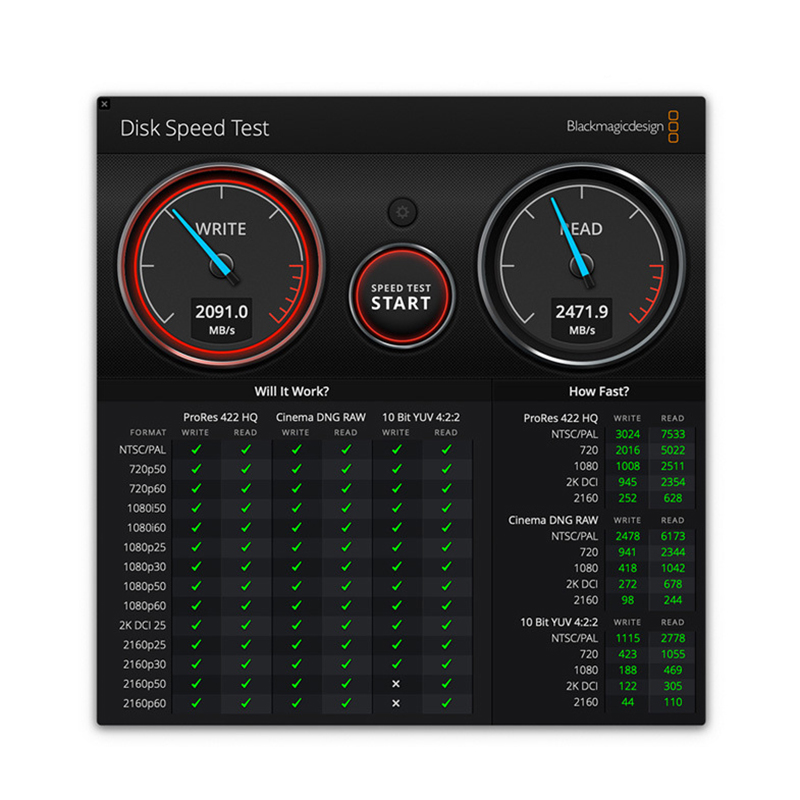The width and height of the screenshot is (800, 800).
Task: Click the 7533 ProRes NTSC/PAL read value
Action: click(672, 434)
